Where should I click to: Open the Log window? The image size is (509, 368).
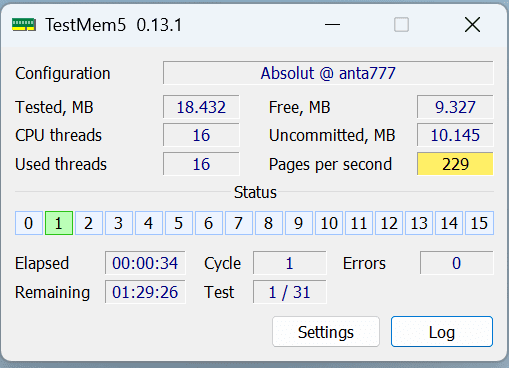click(442, 332)
